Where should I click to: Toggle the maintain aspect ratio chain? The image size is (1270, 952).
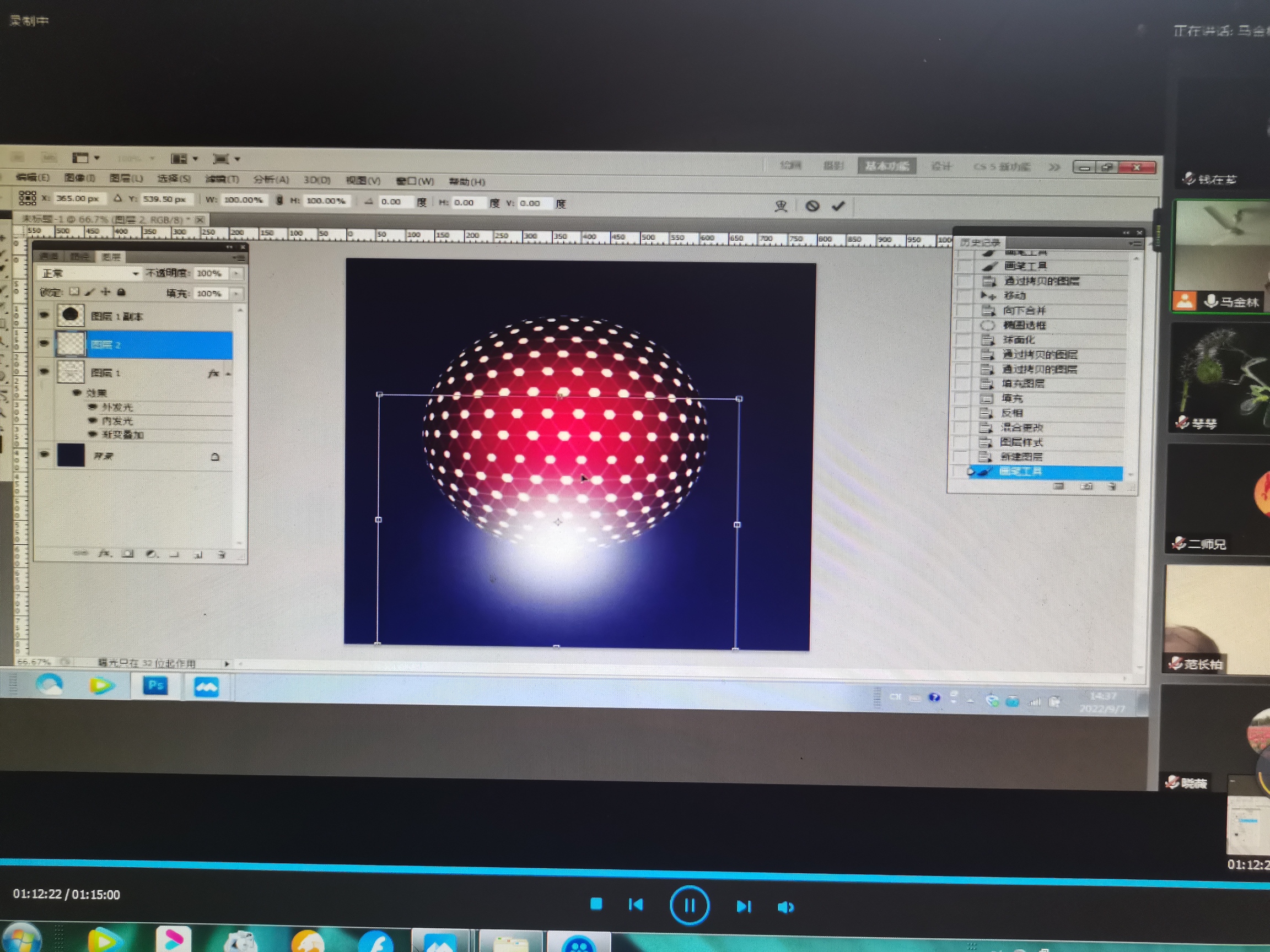(x=279, y=201)
